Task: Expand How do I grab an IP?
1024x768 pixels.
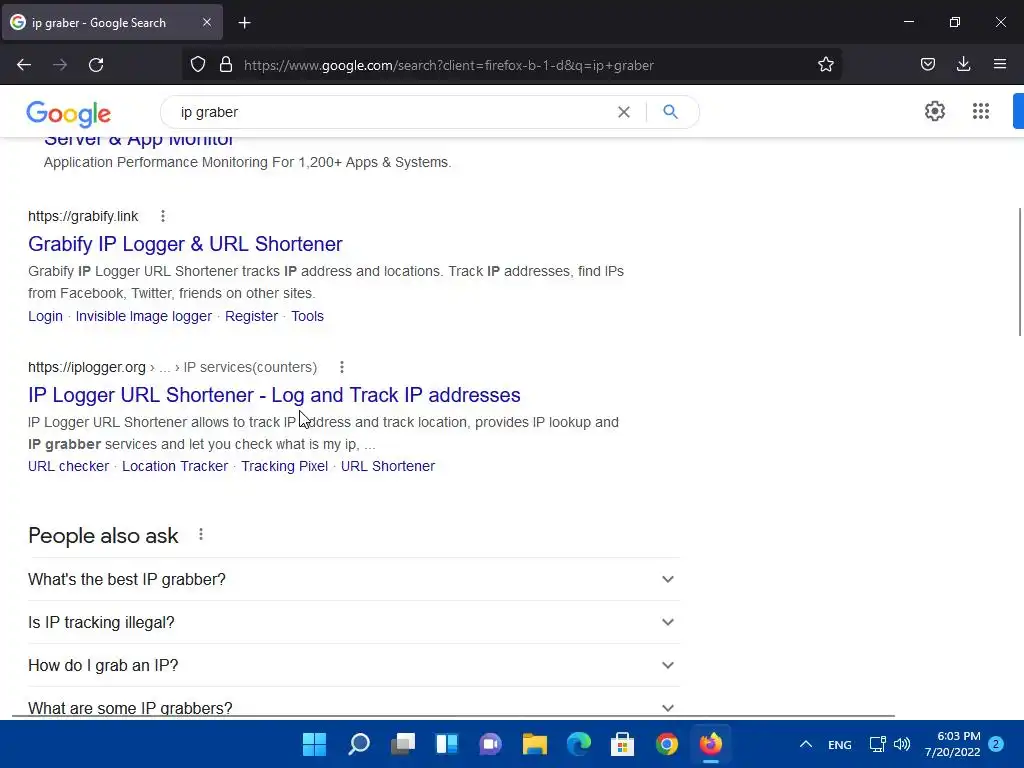Action: [354, 665]
